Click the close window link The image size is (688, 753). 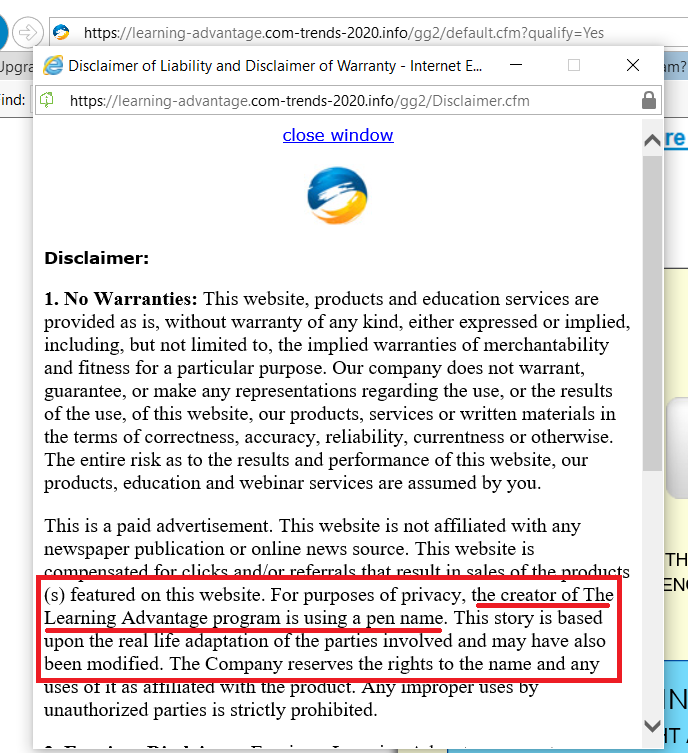click(338, 135)
